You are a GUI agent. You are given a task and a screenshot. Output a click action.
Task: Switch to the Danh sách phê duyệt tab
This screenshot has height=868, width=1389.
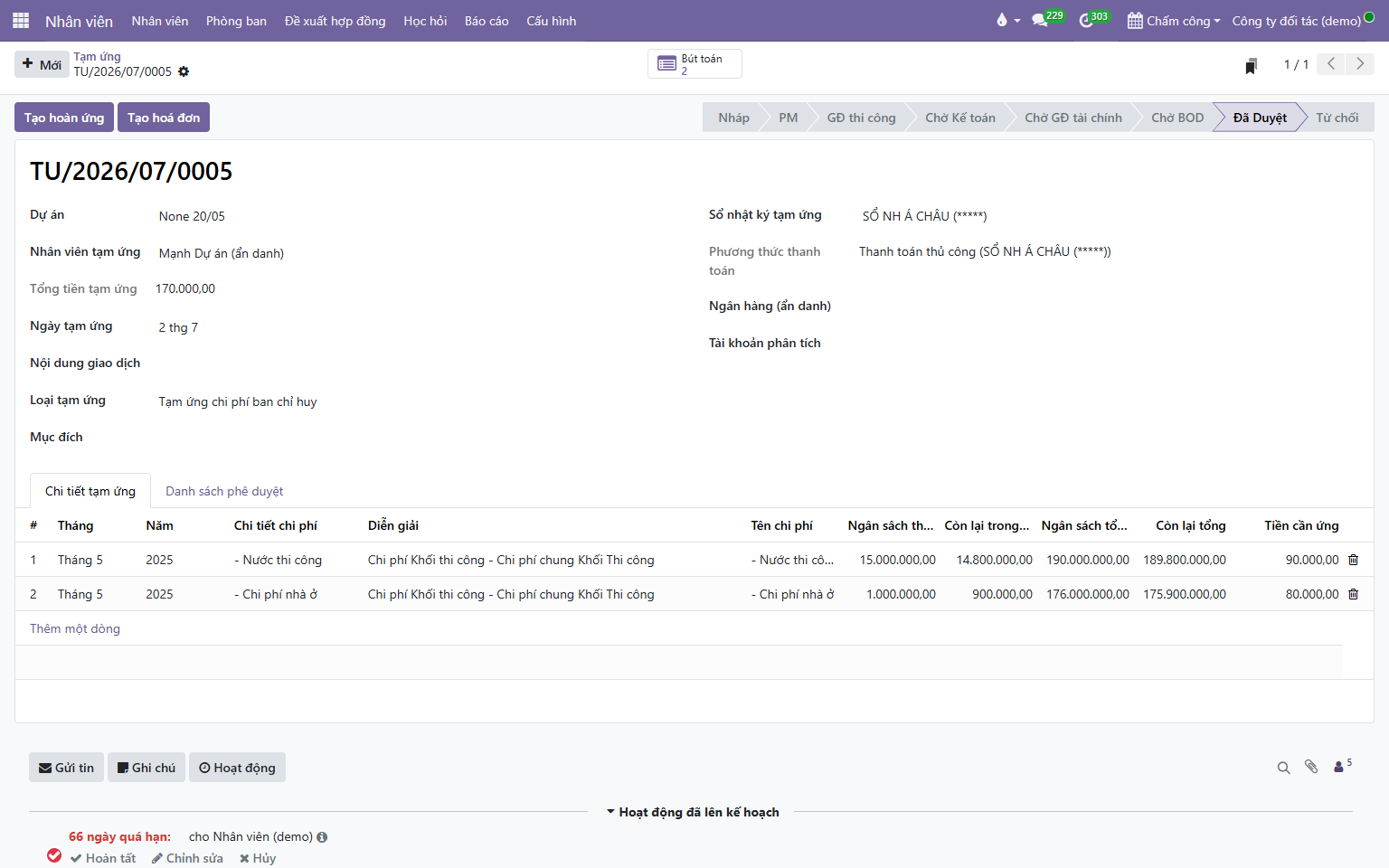click(x=224, y=491)
